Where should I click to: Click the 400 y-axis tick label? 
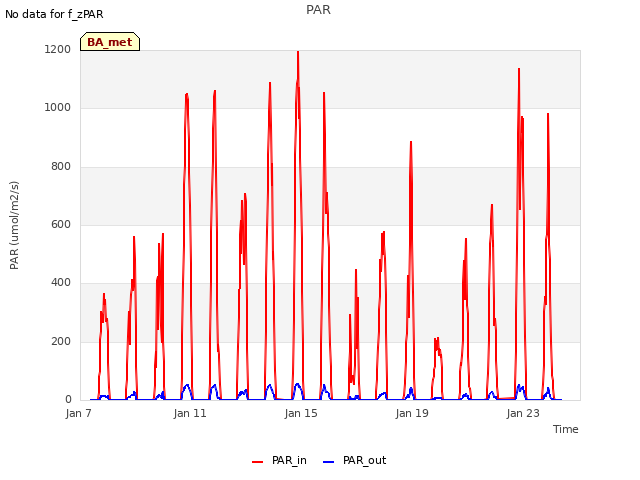pyautogui.click(x=61, y=283)
